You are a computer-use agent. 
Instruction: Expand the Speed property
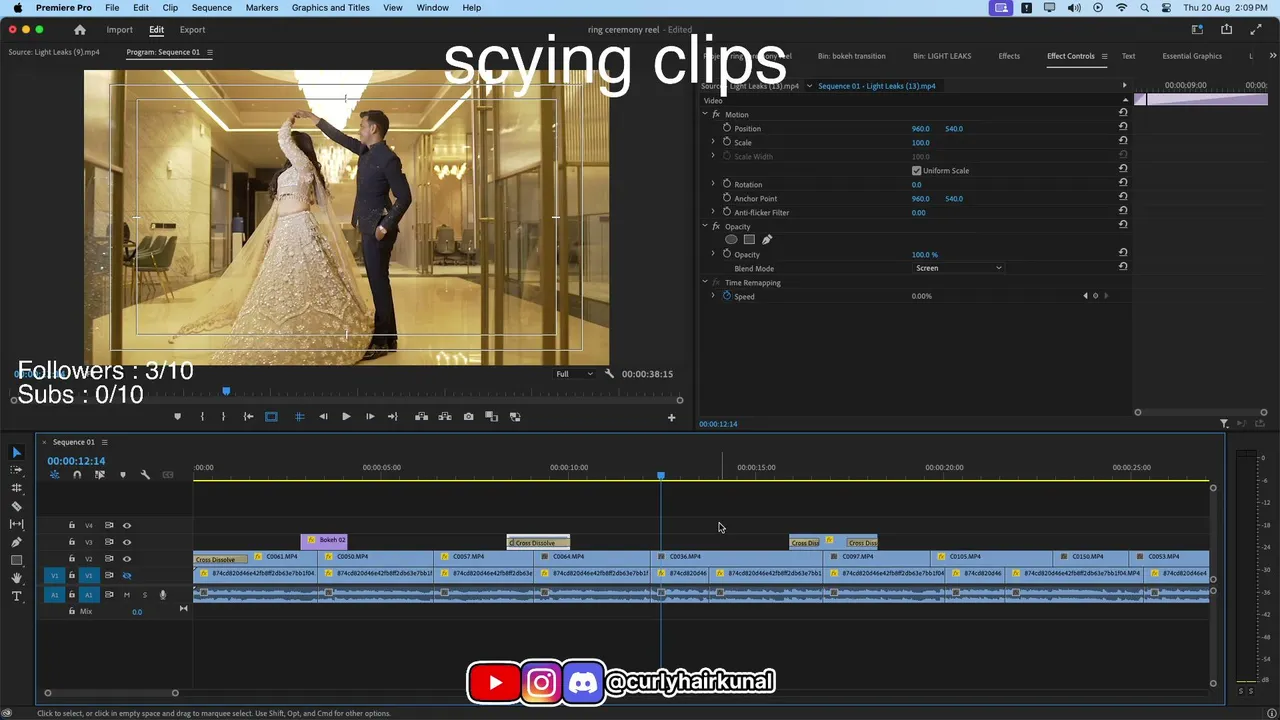click(713, 296)
